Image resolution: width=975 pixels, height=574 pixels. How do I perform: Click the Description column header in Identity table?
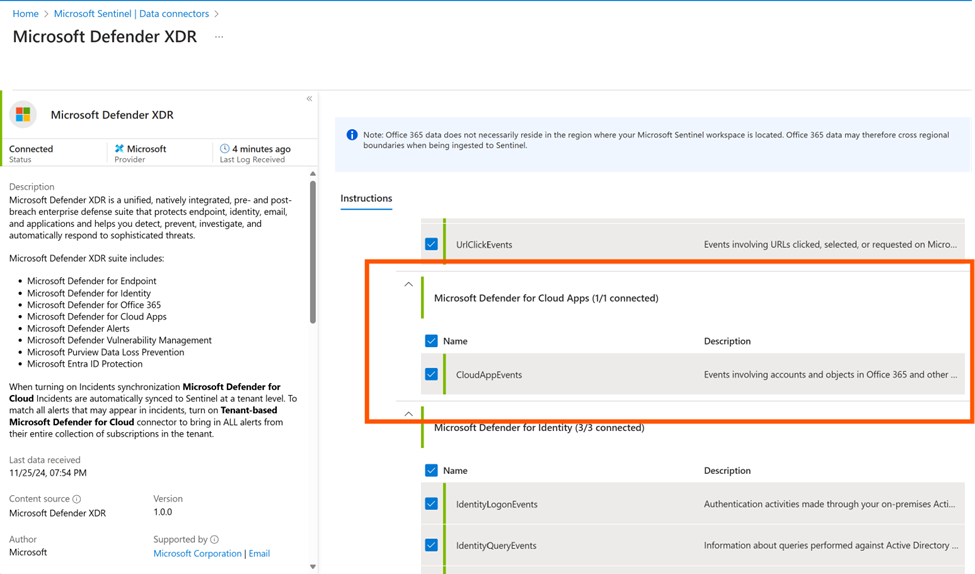pos(727,470)
